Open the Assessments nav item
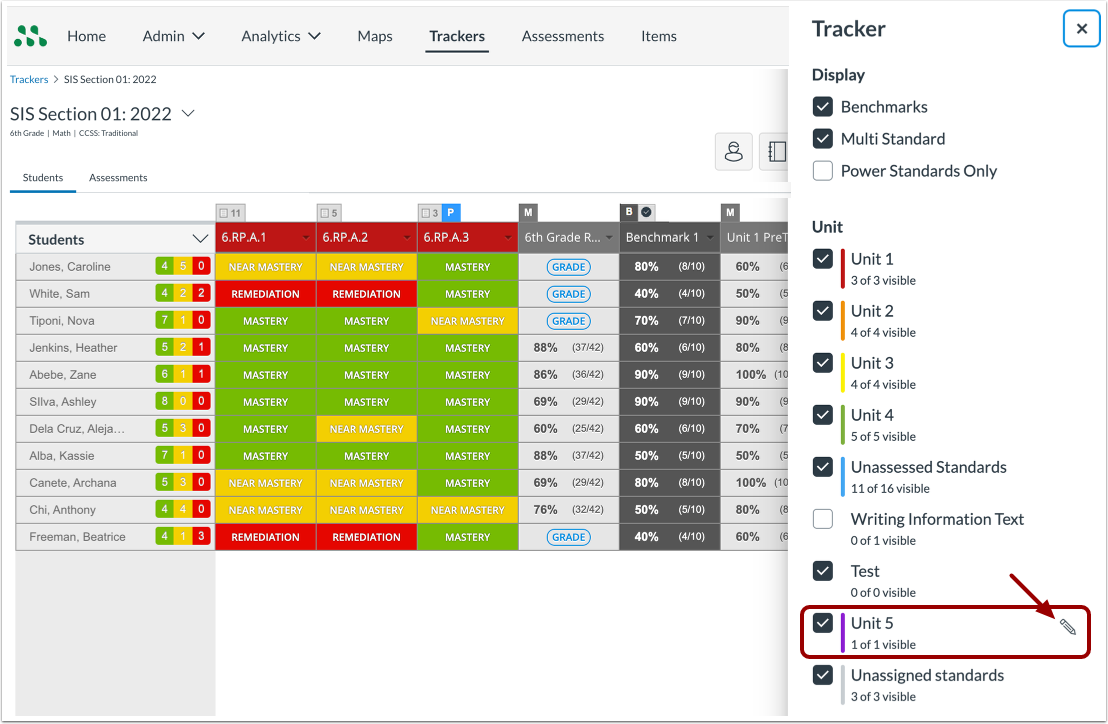Viewport: 1108px width, 724px height. [562, 36]
